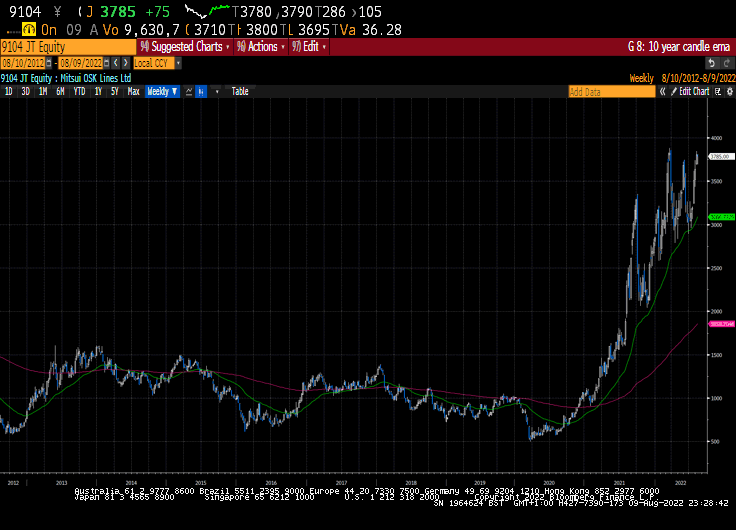Screen dimensions: 736x530
Task: Select the Max range tab
Action: point(133,92)
